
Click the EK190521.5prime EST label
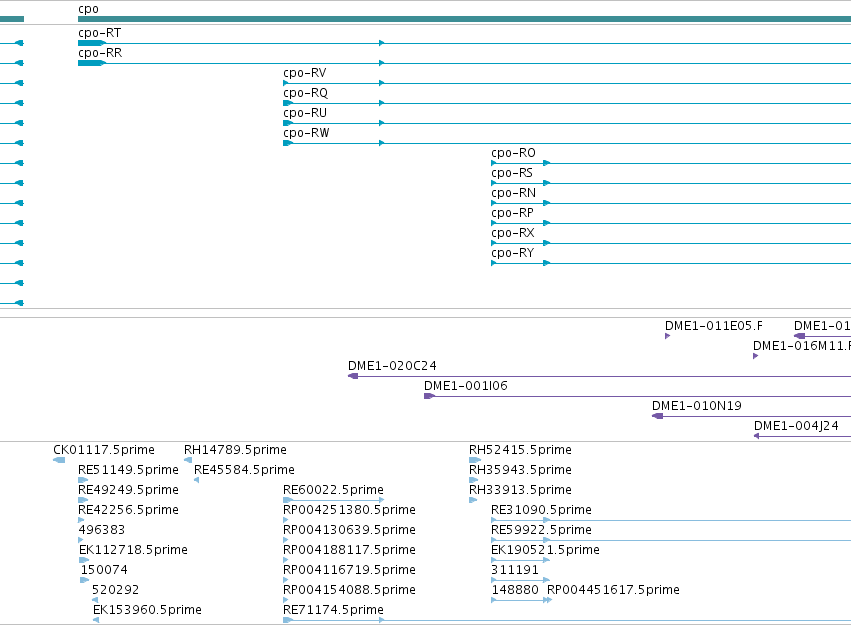545,550
